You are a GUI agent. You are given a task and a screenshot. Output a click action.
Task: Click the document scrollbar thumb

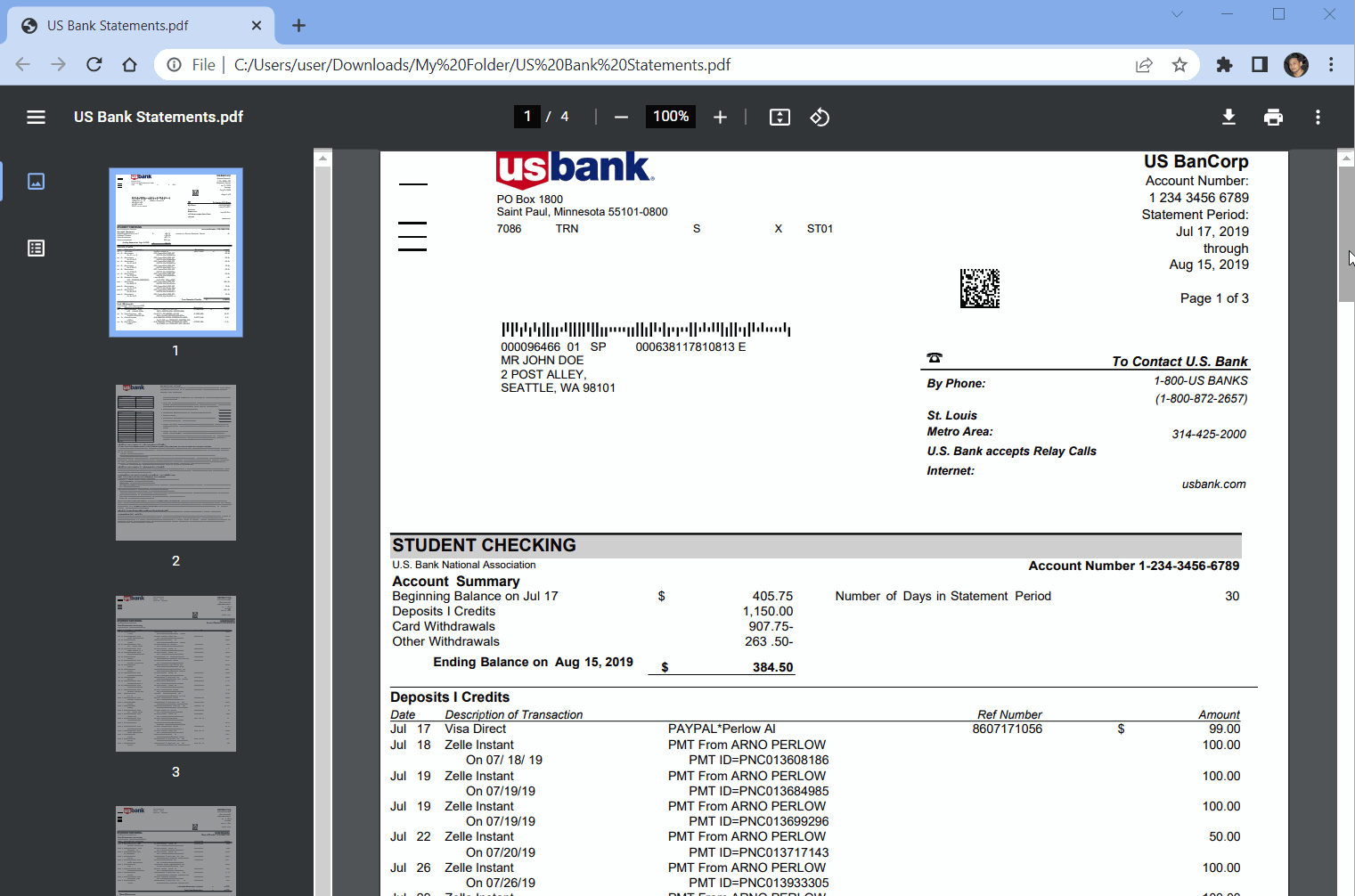[x=1346, y=233]
